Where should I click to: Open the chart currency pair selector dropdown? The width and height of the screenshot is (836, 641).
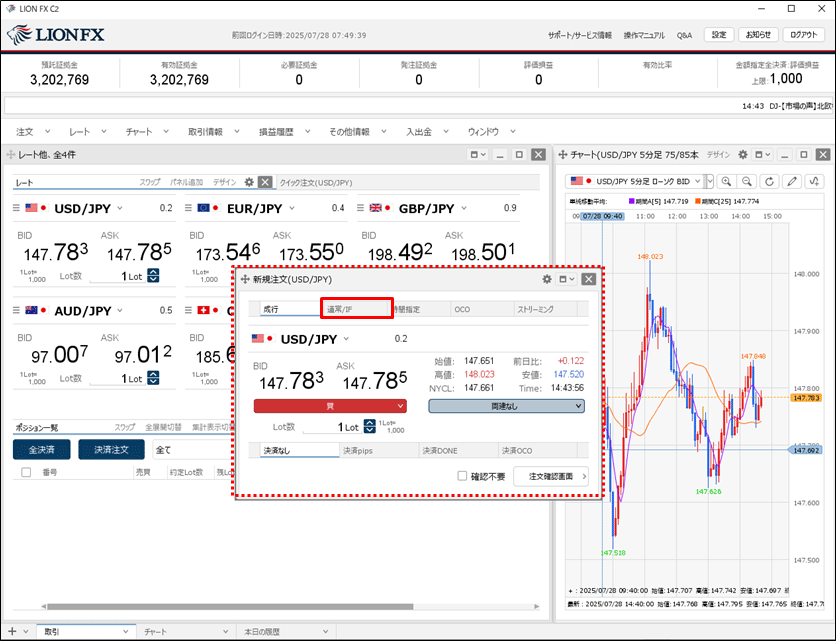click(x=709, y=181)
